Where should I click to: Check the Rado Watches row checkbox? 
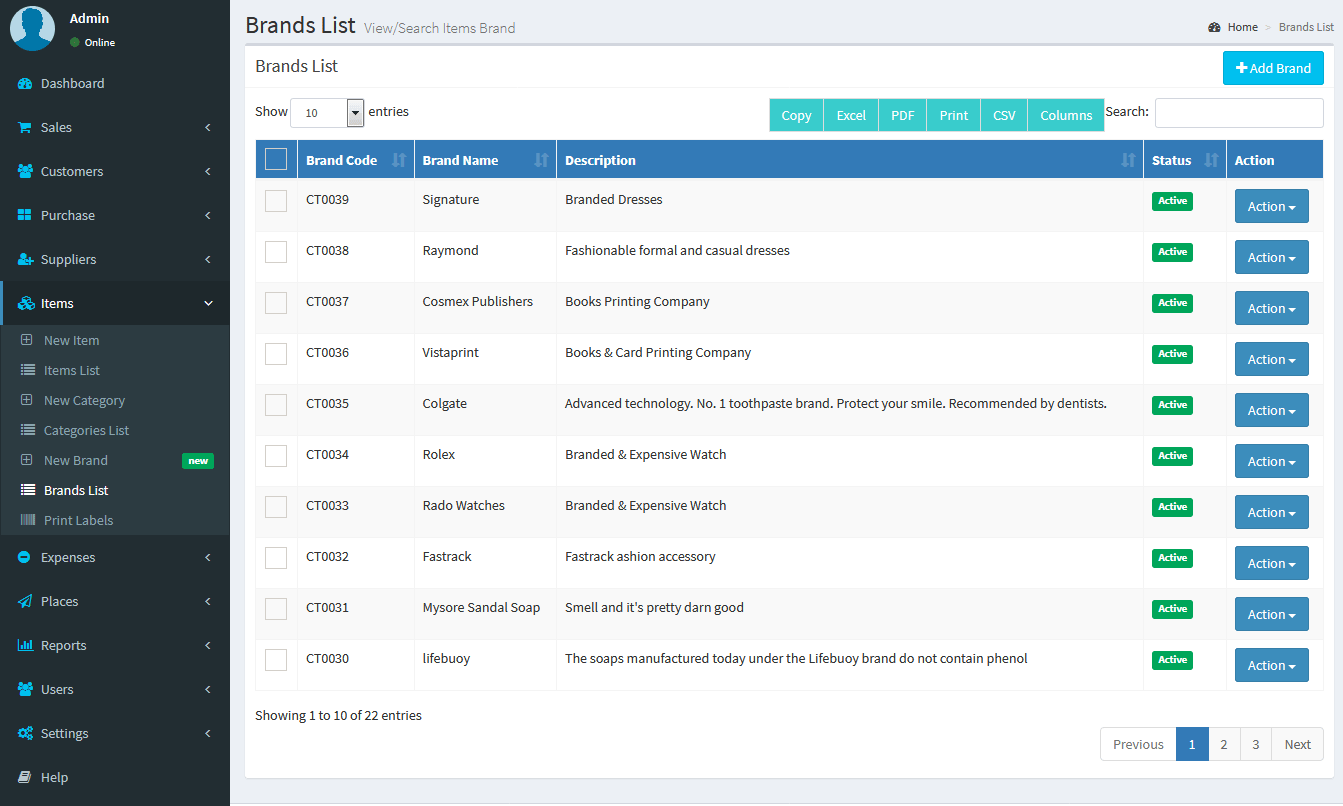point(276,507)
